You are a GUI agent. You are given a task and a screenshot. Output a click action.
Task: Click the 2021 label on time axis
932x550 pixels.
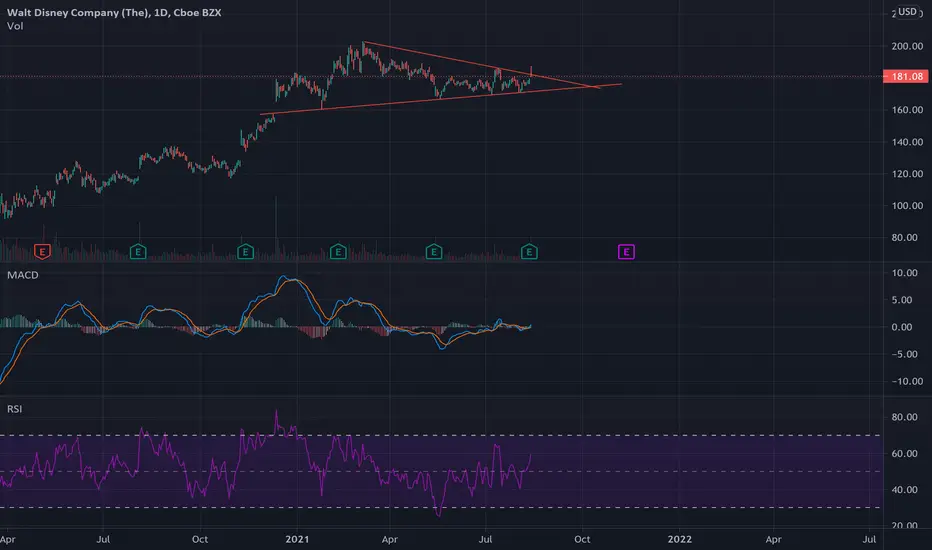pos(297,539)
